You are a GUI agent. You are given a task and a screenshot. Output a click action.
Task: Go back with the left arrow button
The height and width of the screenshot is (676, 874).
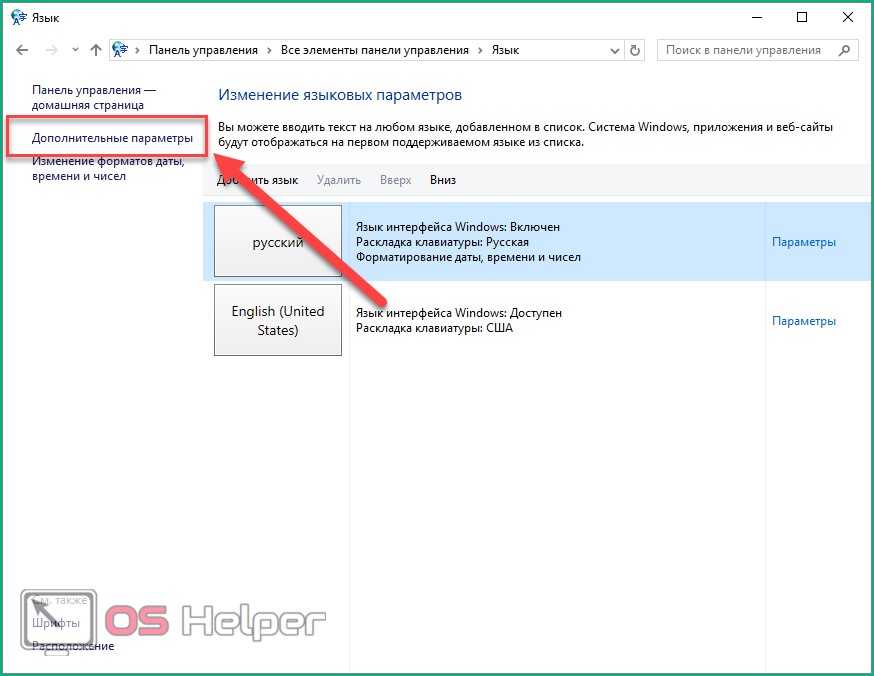22,50
